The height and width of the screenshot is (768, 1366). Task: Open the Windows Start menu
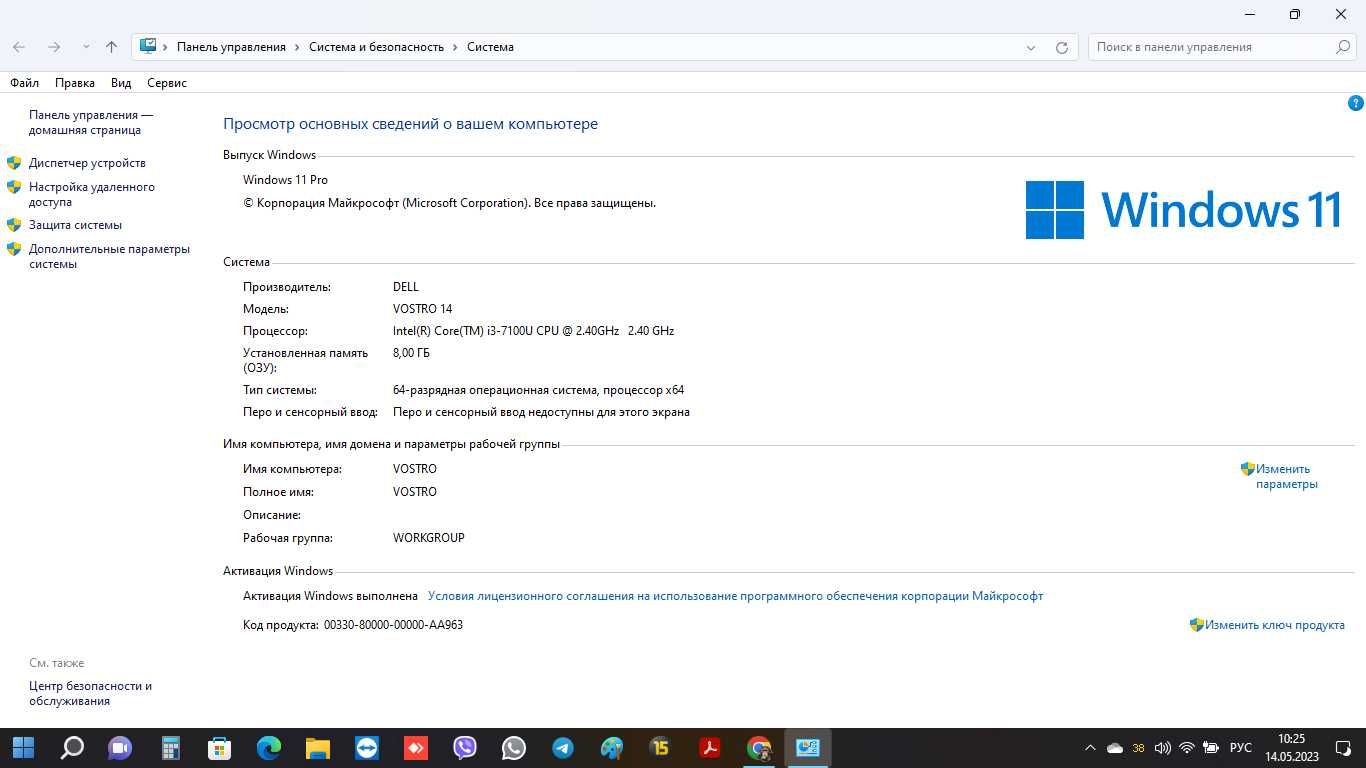(x=23, y=748)
